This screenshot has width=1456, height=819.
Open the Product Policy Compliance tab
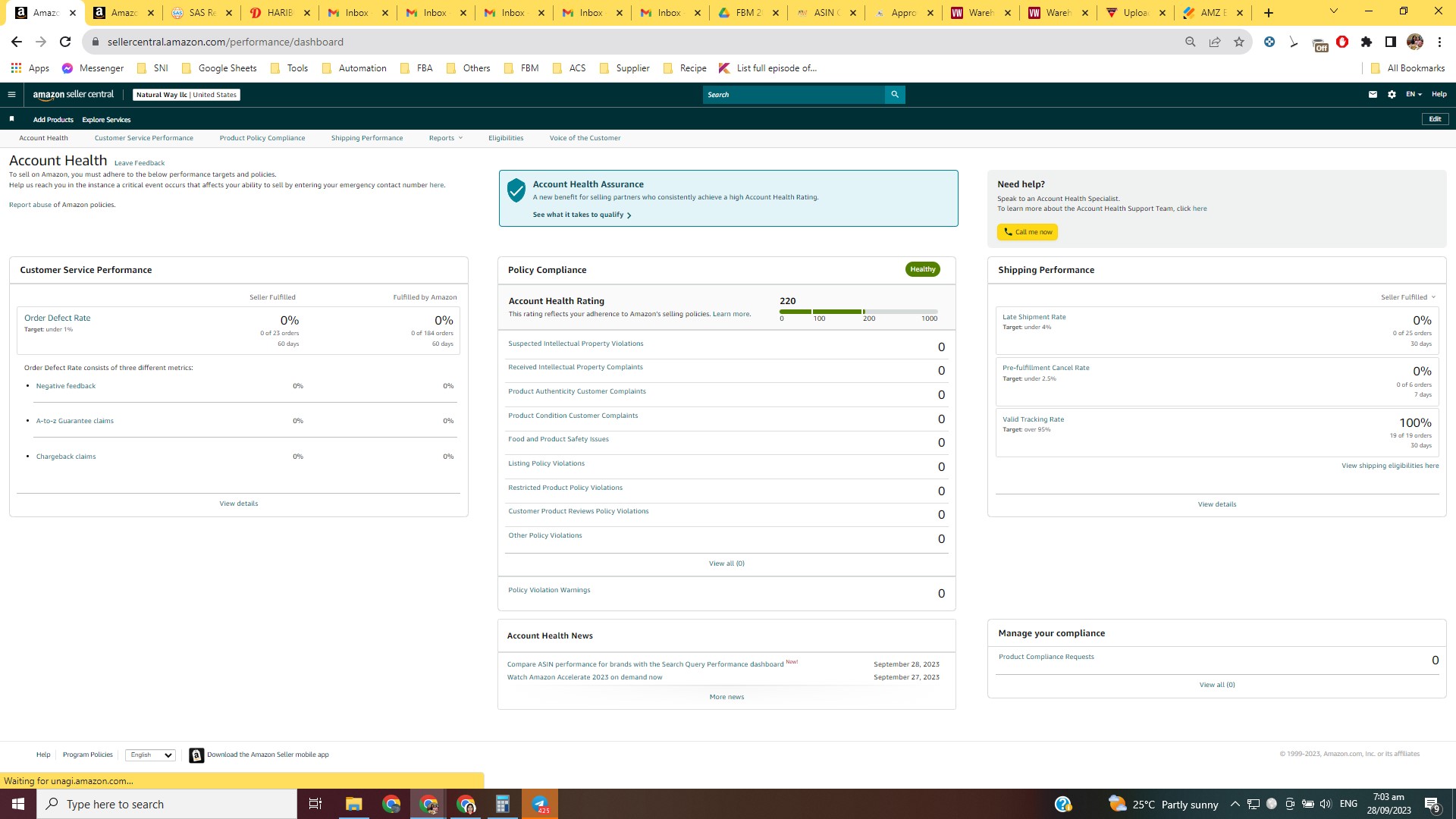[x=262, y=138]
